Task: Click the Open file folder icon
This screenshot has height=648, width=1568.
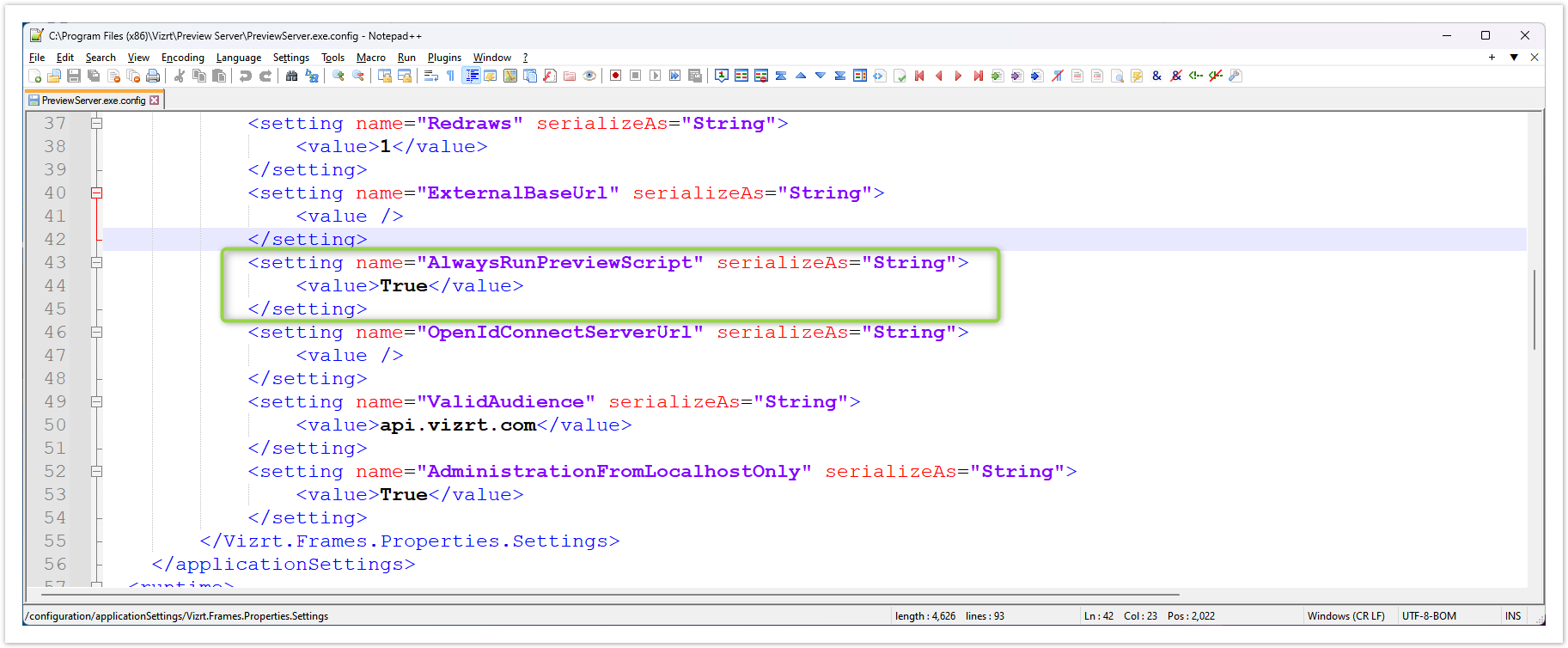Action: [x=54, y=76]
